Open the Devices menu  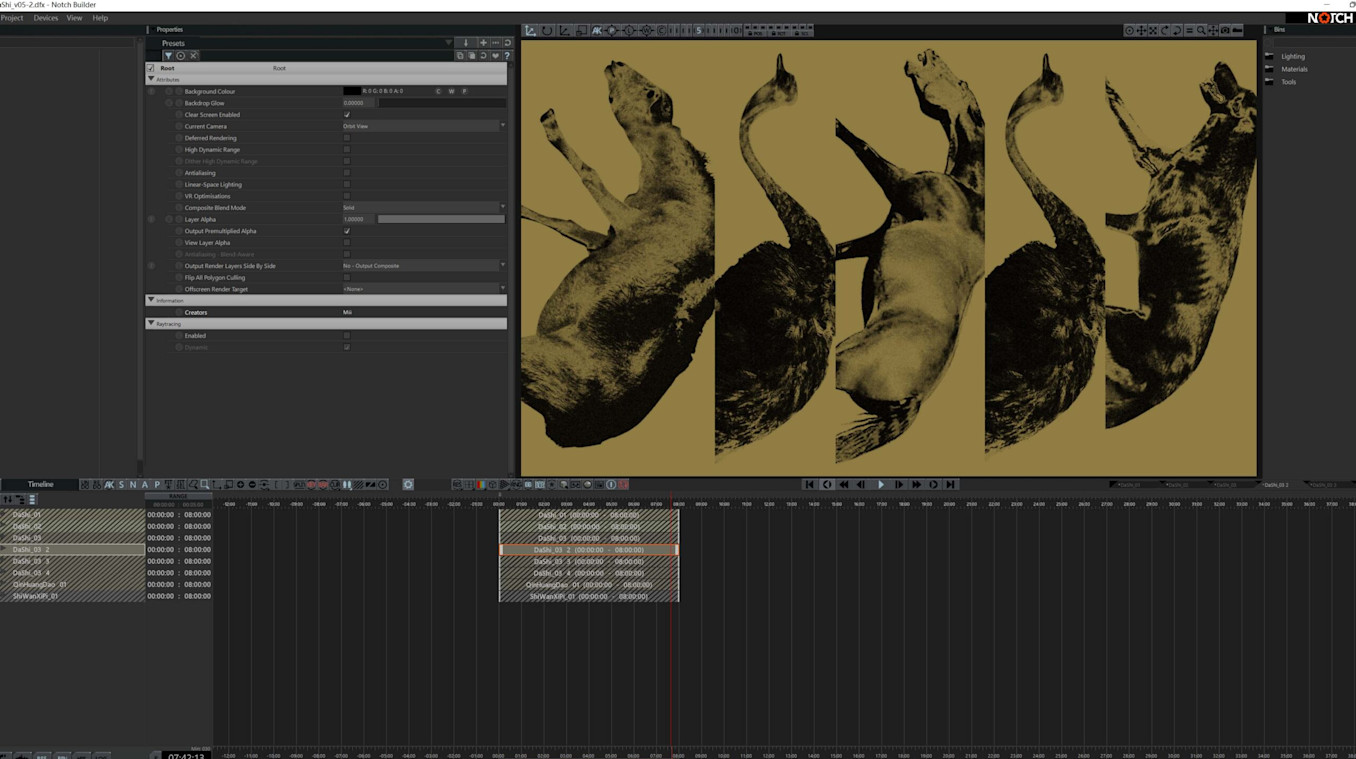[46, 18]
